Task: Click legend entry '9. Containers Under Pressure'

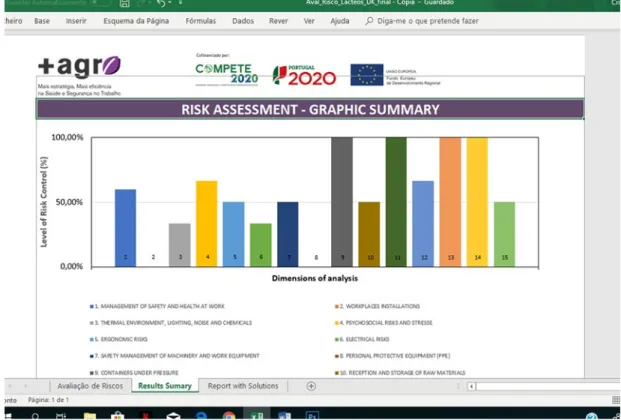Action: [134, 373]
